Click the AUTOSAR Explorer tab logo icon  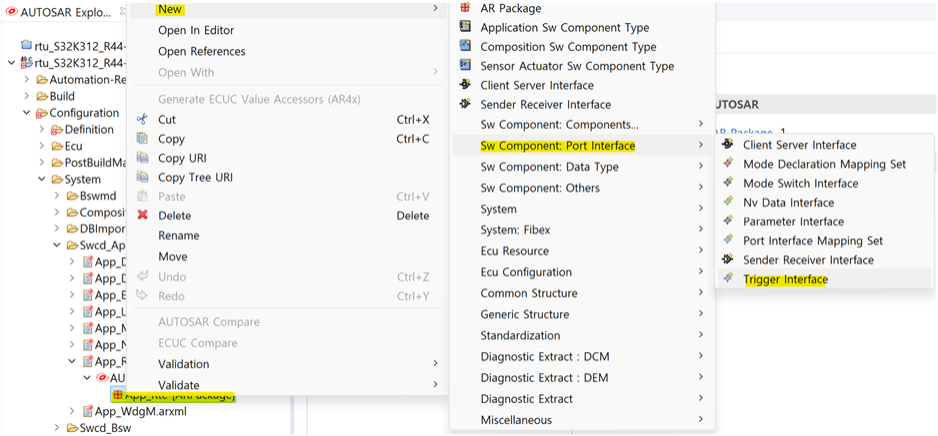coord(11,12)
